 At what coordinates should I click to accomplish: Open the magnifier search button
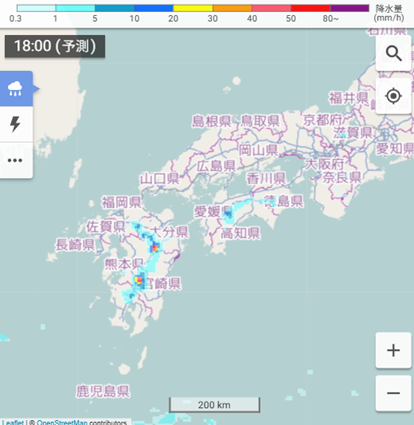pyautogui.click(x=393, y=53)
